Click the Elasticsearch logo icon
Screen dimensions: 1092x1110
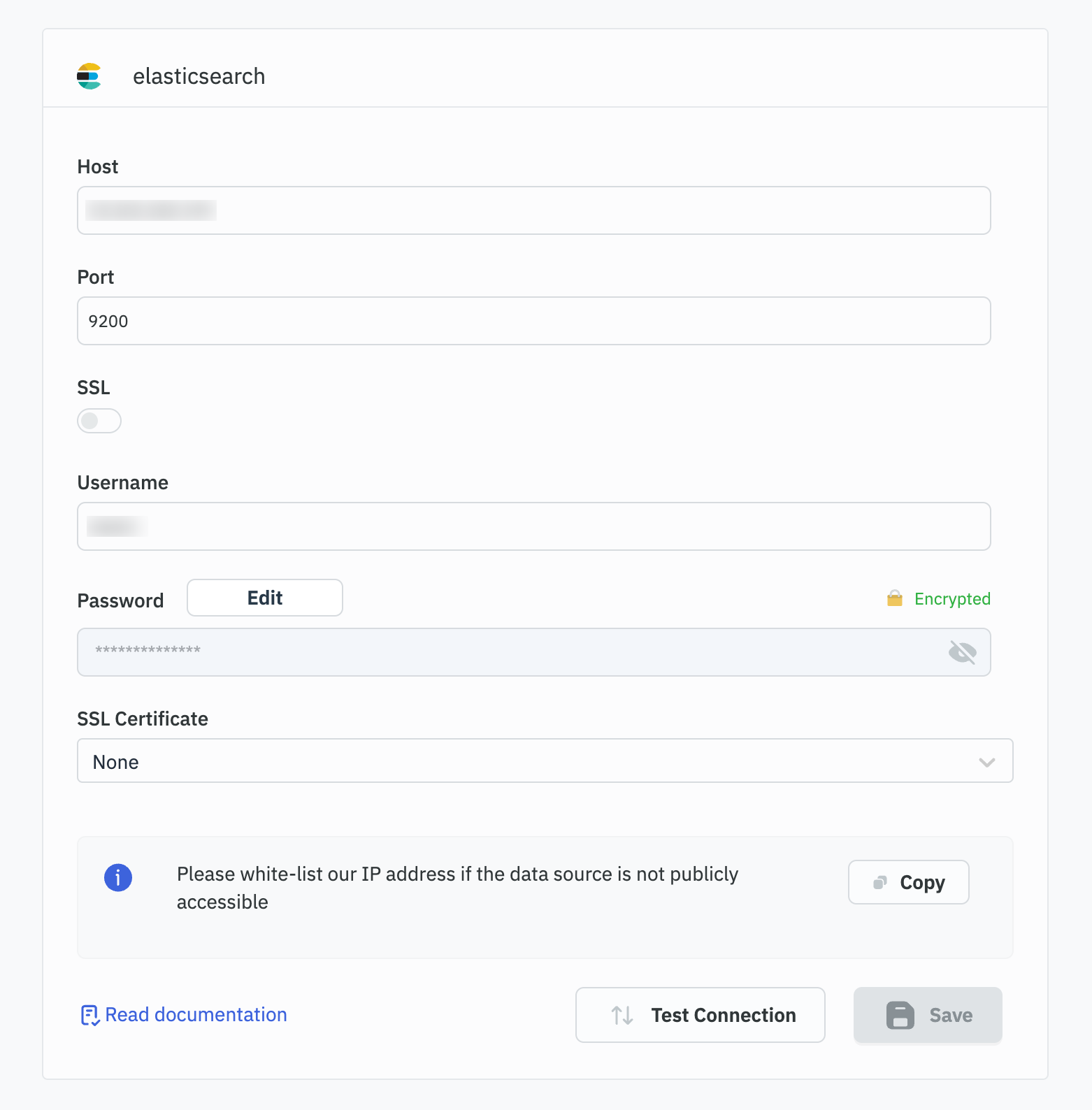pos(89,76)
